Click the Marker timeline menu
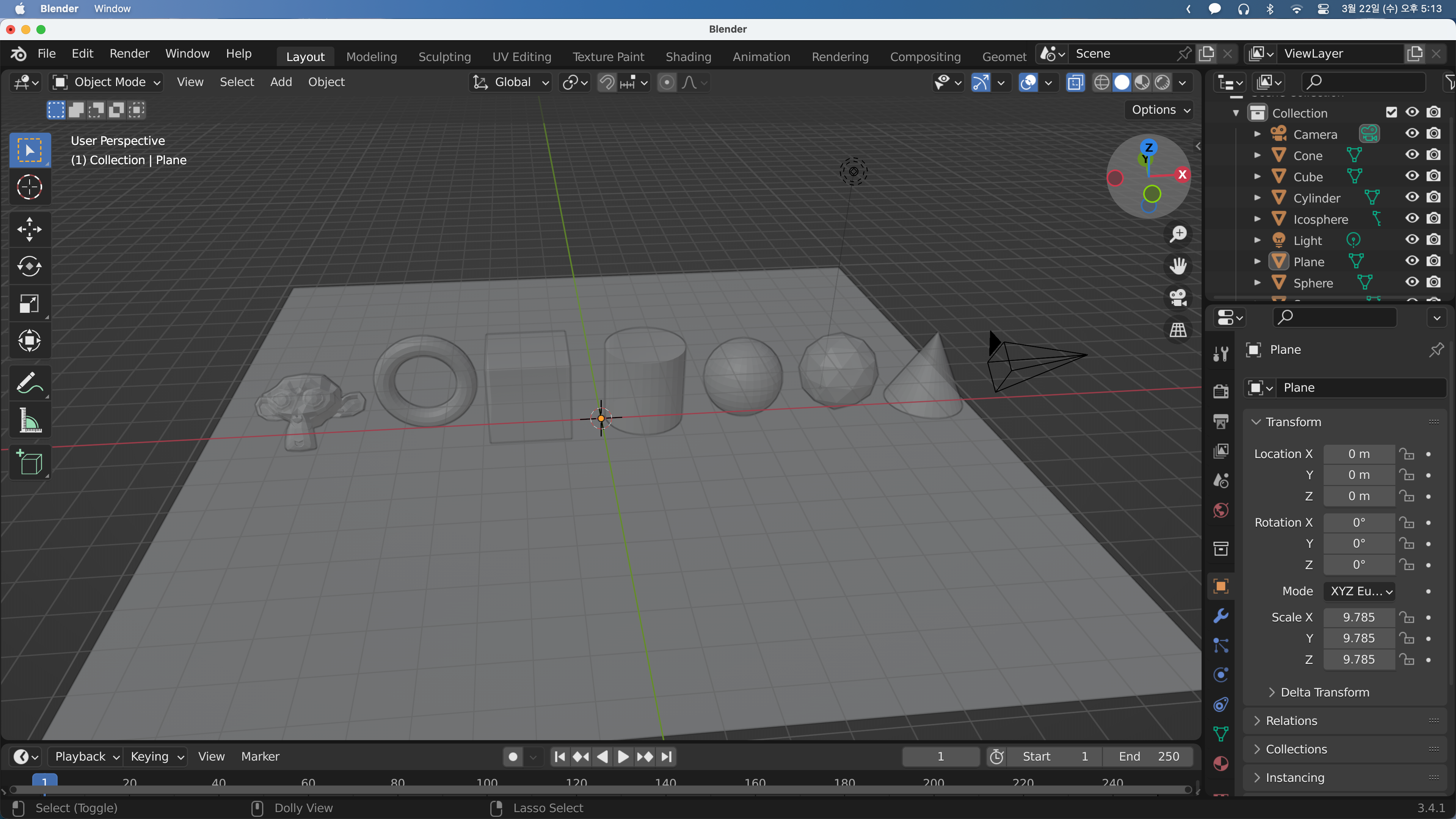Viewport: 1456px width, 819px height. coord(260,756)
